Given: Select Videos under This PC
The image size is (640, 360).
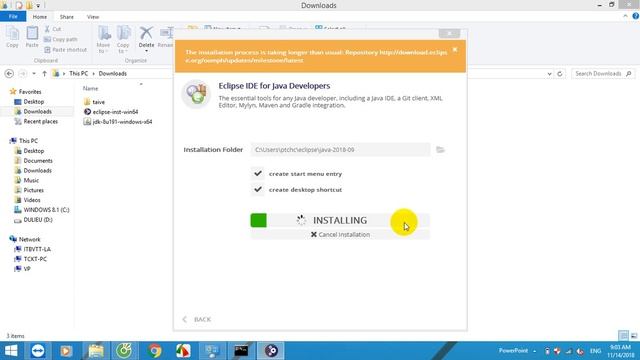Looking at the screenshot, I should point(31,200).
